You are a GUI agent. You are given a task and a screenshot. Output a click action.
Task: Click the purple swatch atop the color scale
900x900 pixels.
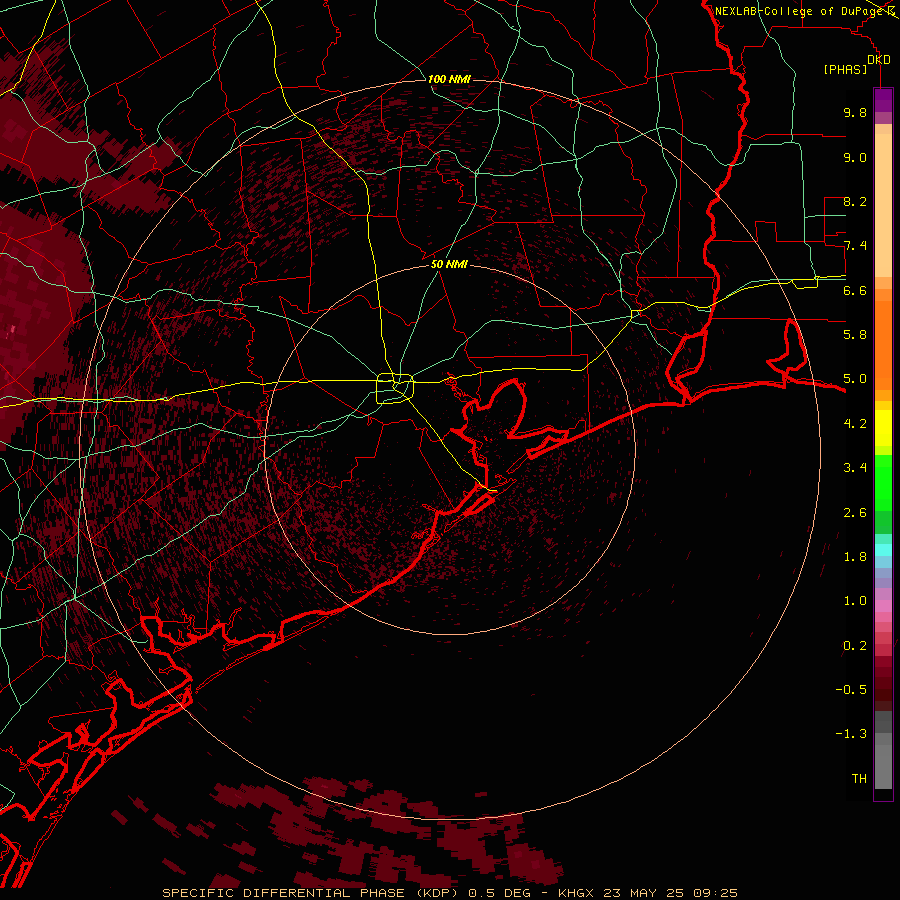pos(883,100)
